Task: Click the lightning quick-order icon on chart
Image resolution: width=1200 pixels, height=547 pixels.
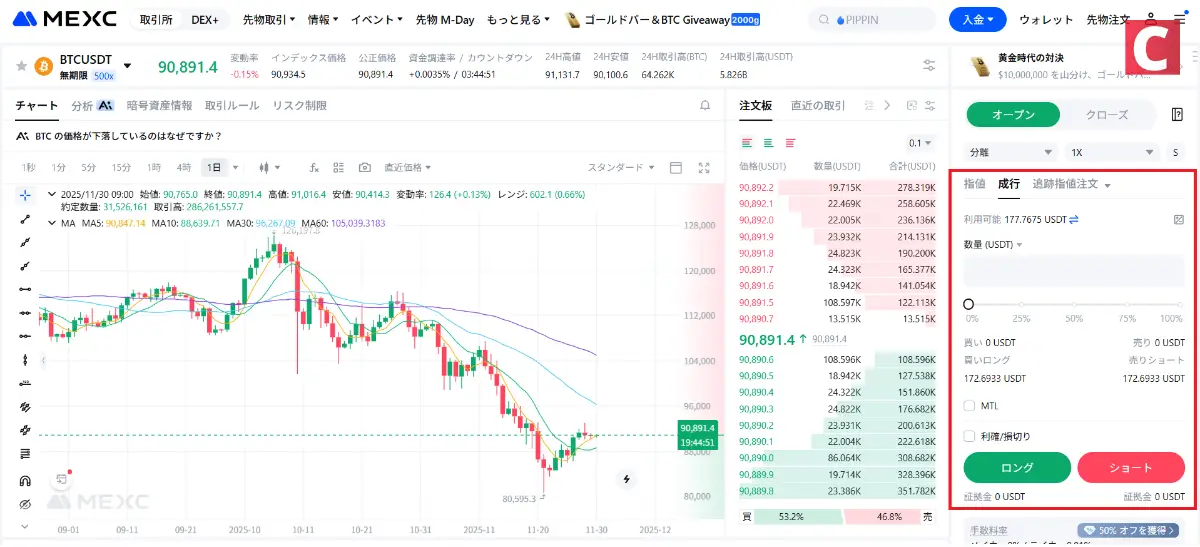Action: click(627, 479)
